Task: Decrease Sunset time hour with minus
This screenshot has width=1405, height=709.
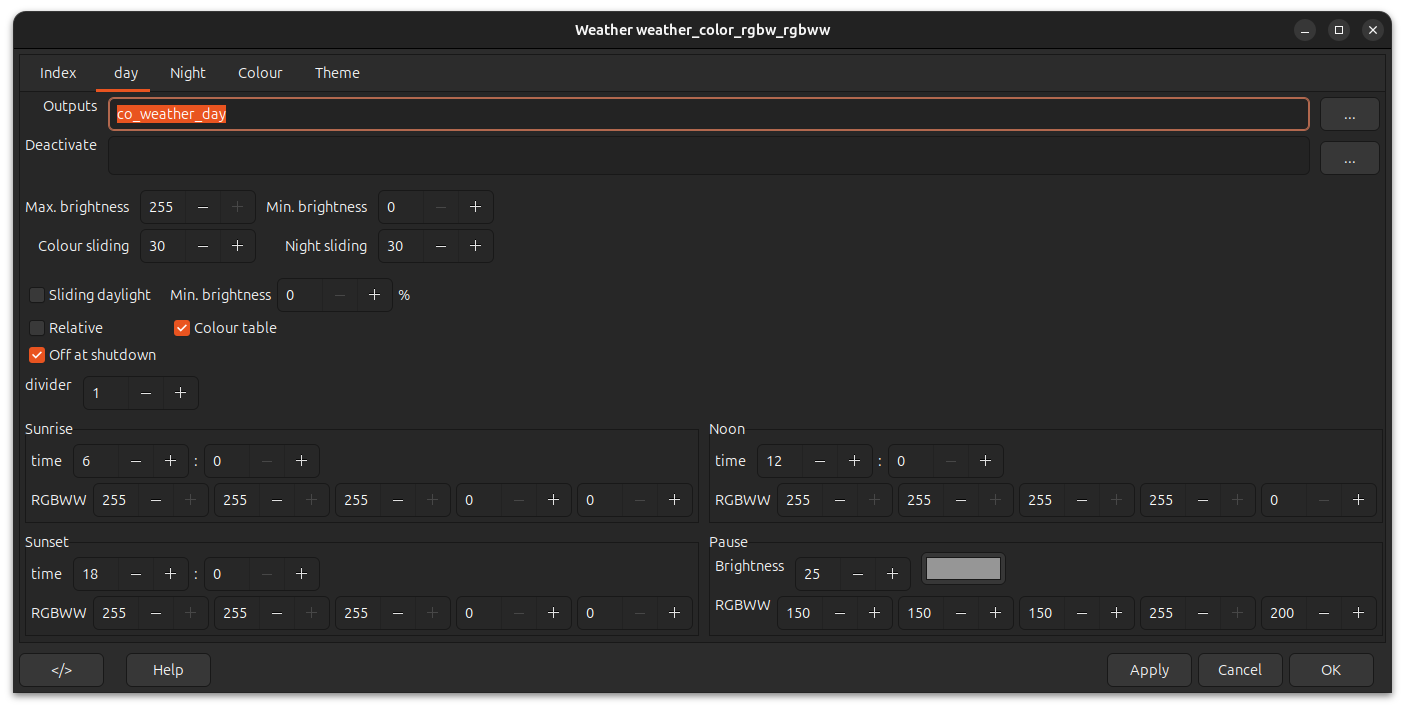Action: pyautogui.click(x=136, y=574)
